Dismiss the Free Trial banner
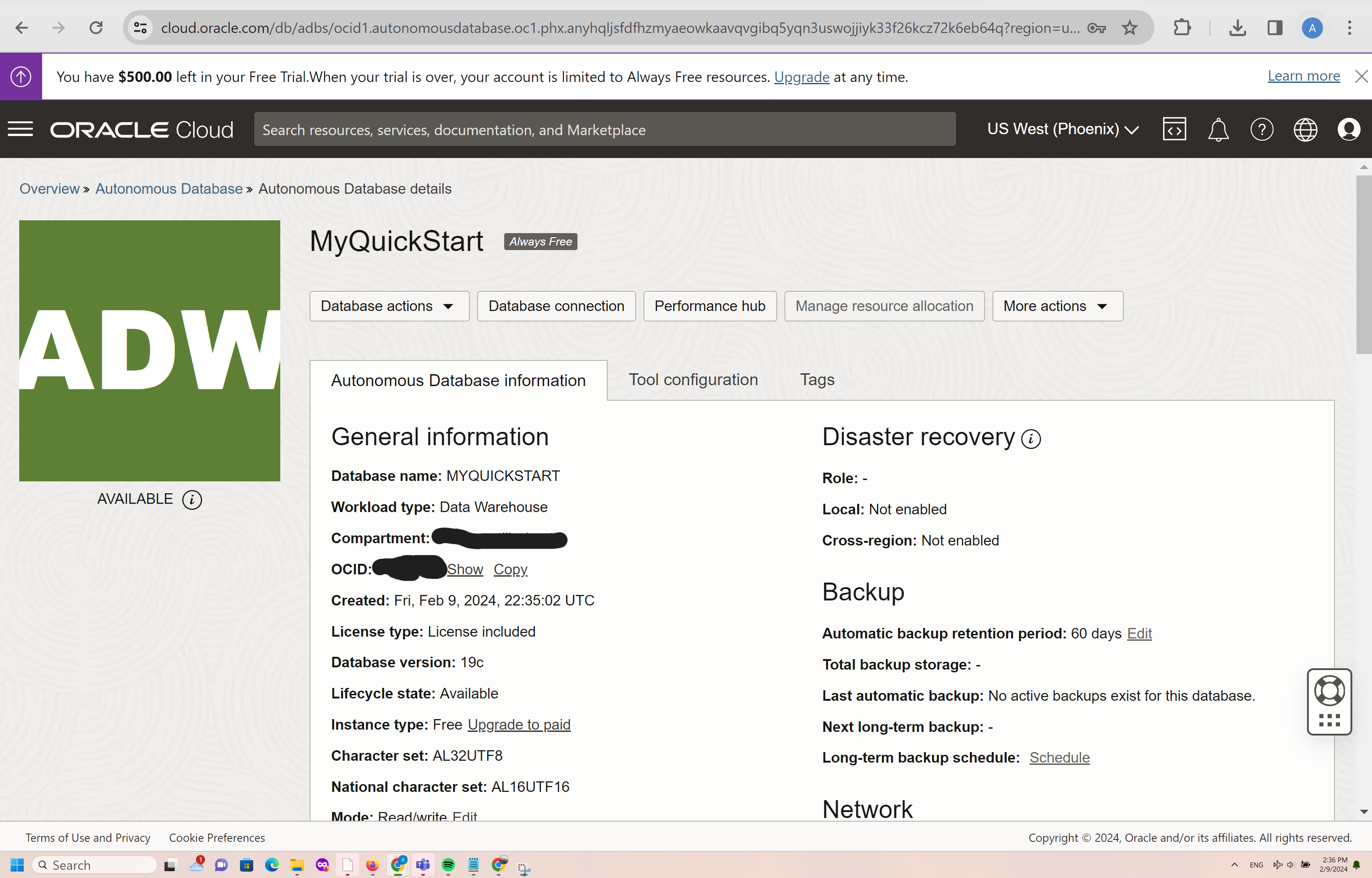This screenshot has width=1372, height=878. 1361,76
